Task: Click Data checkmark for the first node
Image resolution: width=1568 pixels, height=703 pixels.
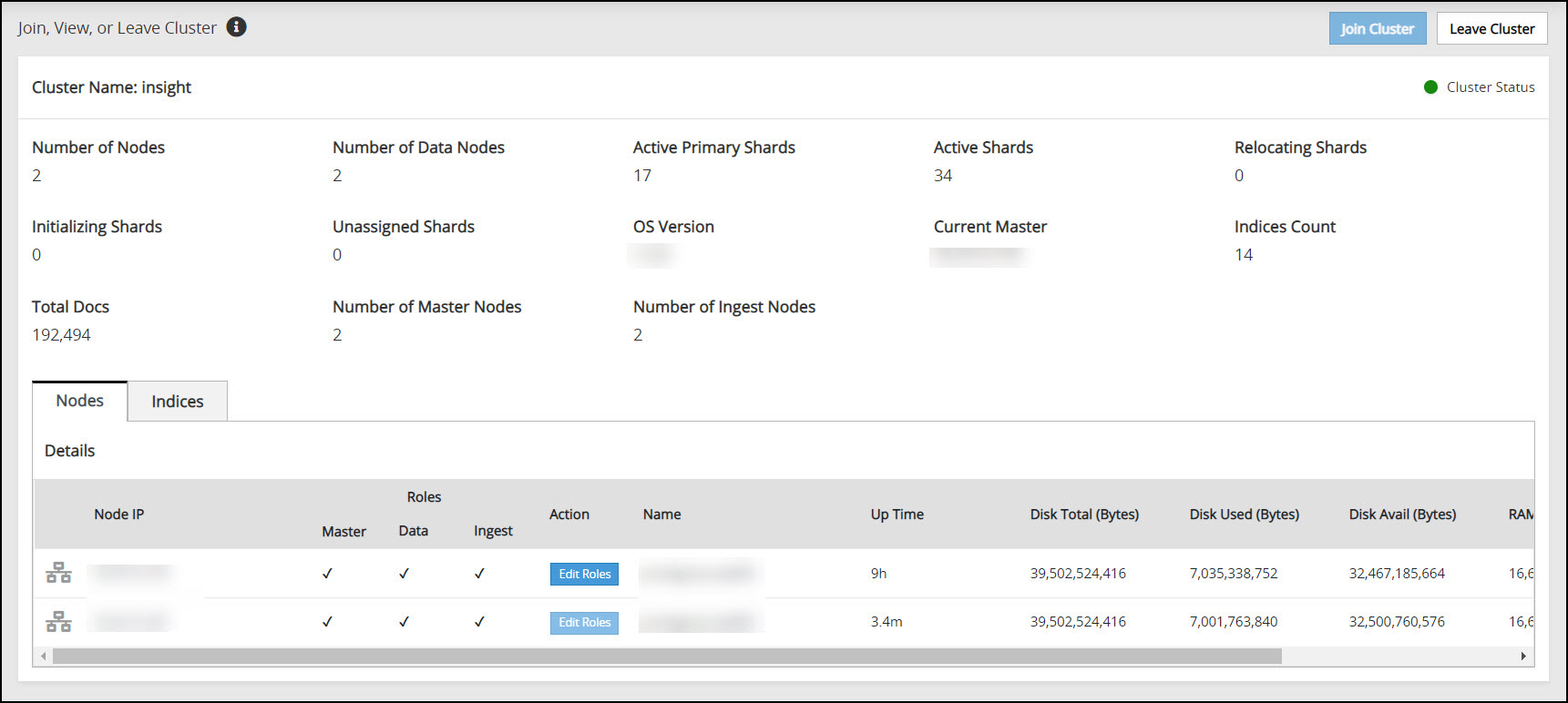Action: pyautogui.click(x=404, y=574)
